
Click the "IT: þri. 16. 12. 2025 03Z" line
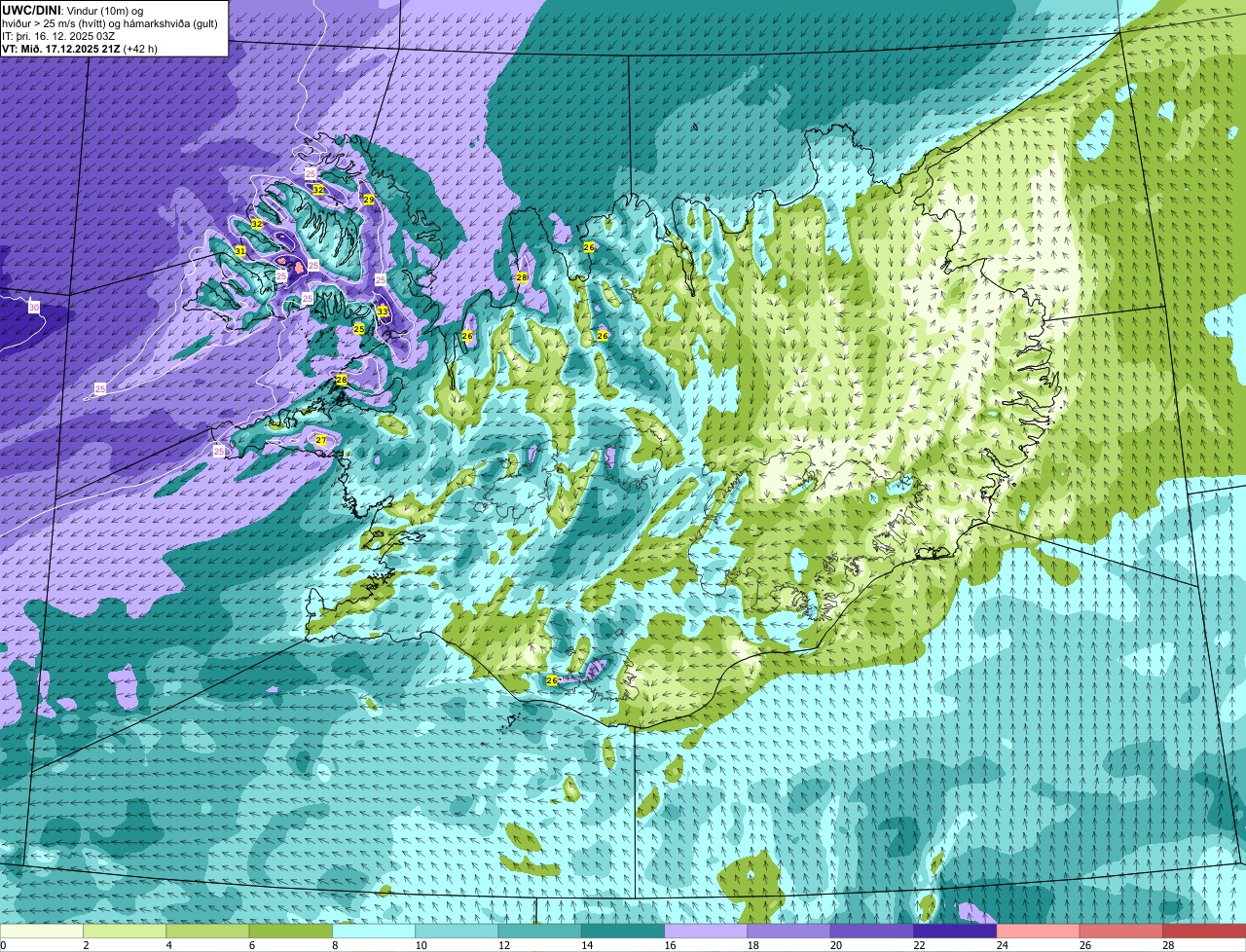click(x=59, y=35)
